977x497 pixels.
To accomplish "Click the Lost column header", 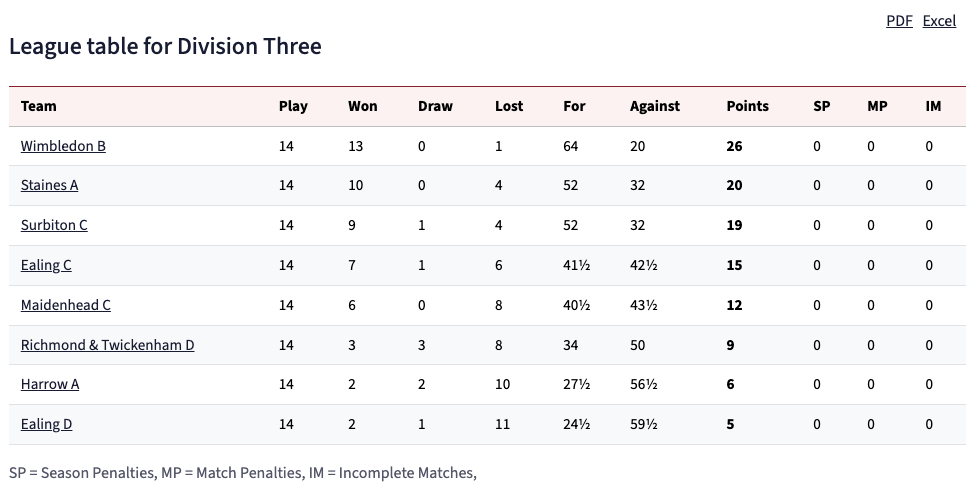I will 509,106.
